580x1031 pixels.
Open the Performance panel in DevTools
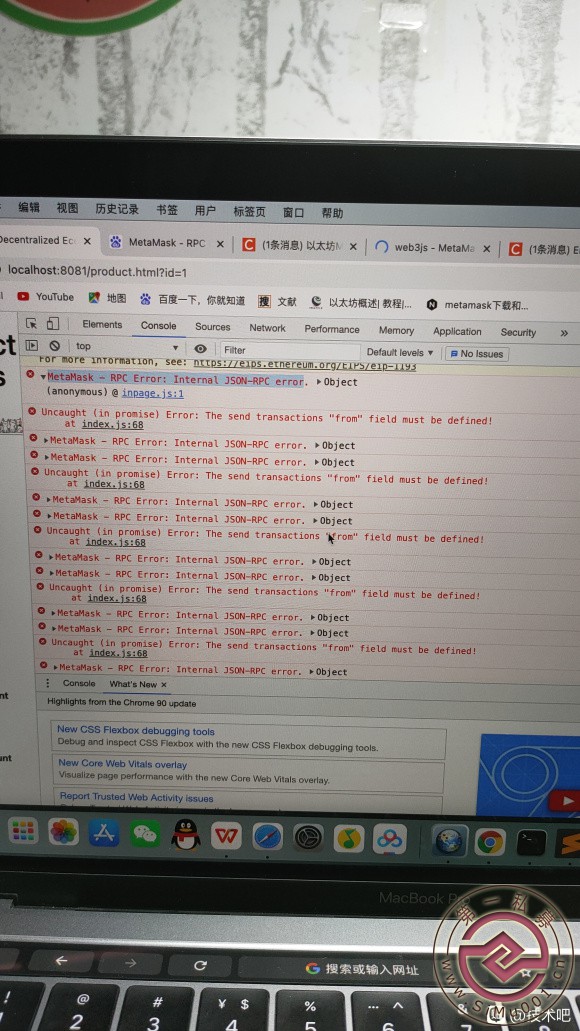point(332,329)
